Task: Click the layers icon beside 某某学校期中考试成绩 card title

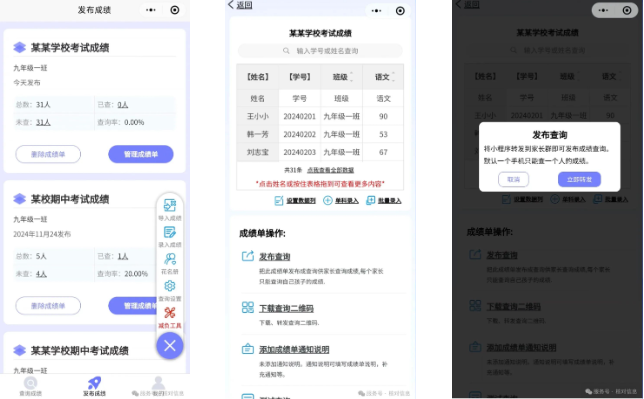Action: pyautogui.click(x=19, y=351)
